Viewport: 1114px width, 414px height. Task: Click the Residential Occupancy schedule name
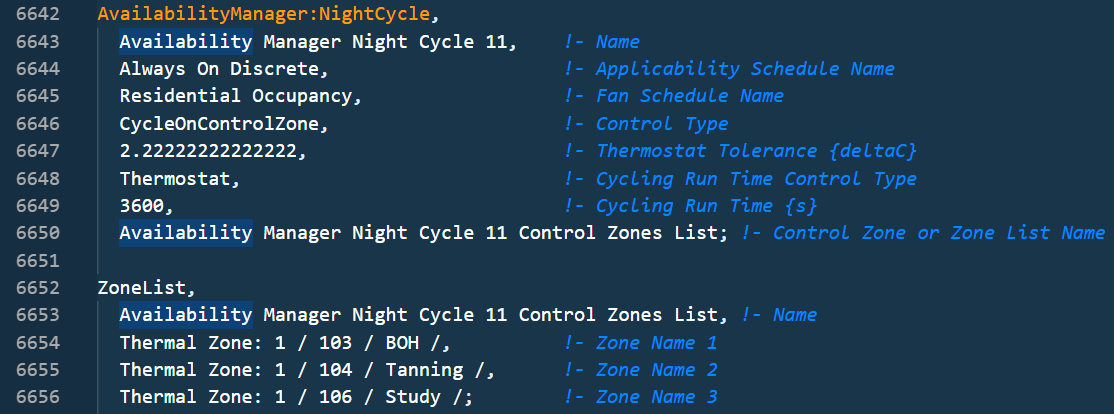point(241,96)
